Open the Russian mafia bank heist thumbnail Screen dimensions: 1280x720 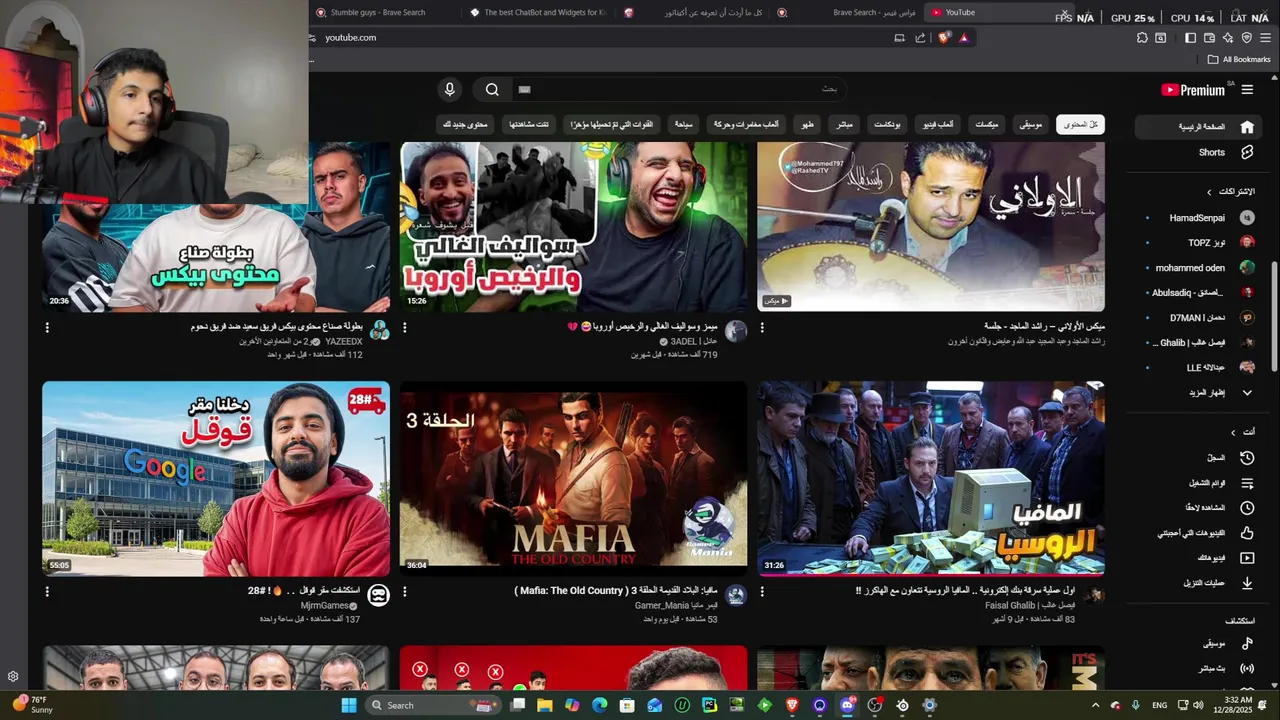point(931,478)
